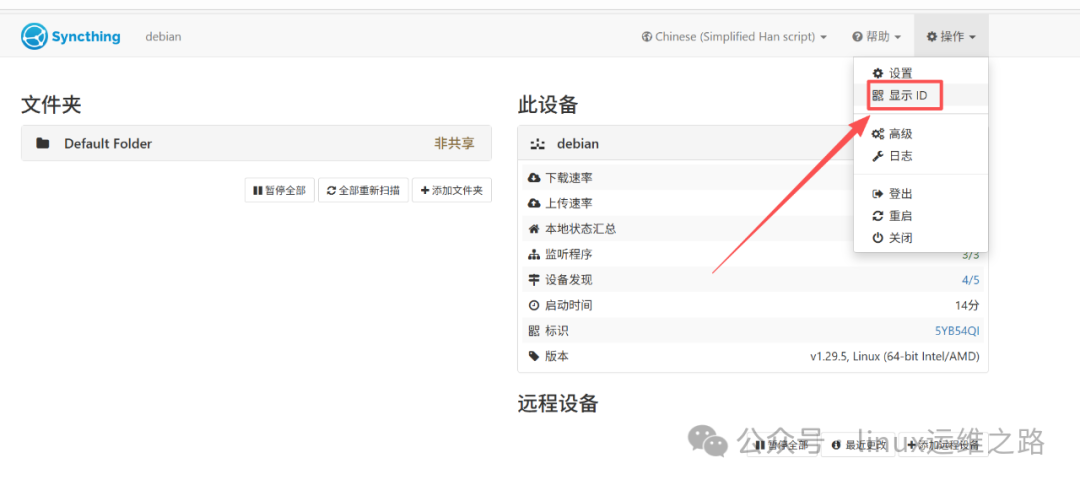Click the clock icon by 启动时间
The image size is (1080, 485).
pyautogui.click(x=534, y=305)
